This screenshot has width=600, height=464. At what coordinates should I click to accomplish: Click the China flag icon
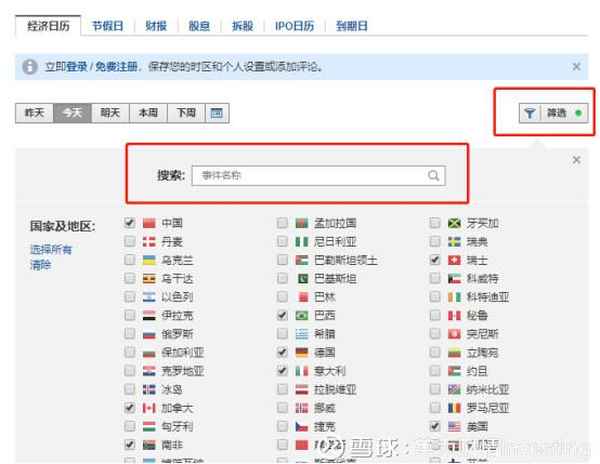click(149, 223)
